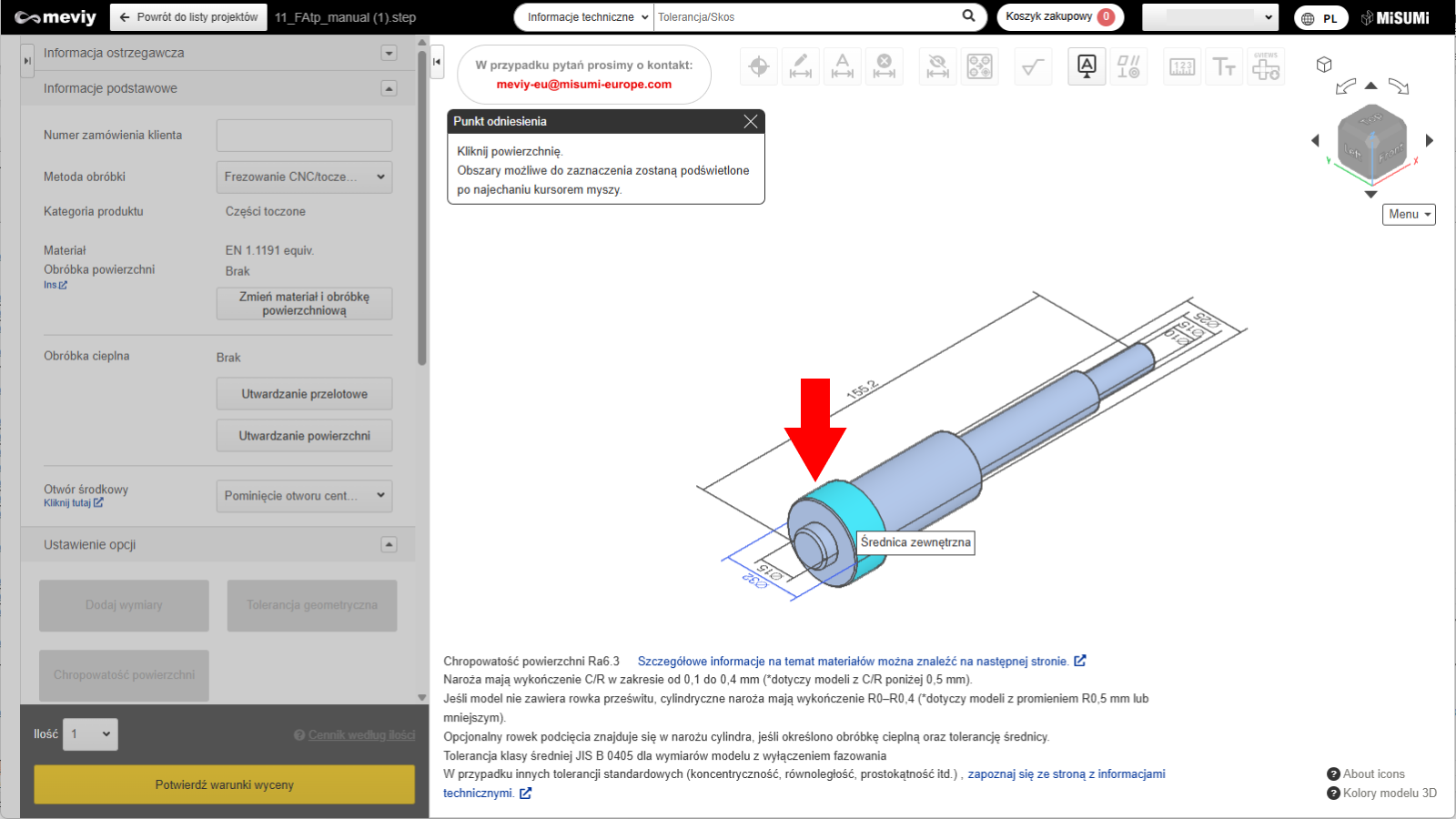Click the surface roughness symbol tool
The width and height of the screenshot is (1456, 819).
point(1033,66)
